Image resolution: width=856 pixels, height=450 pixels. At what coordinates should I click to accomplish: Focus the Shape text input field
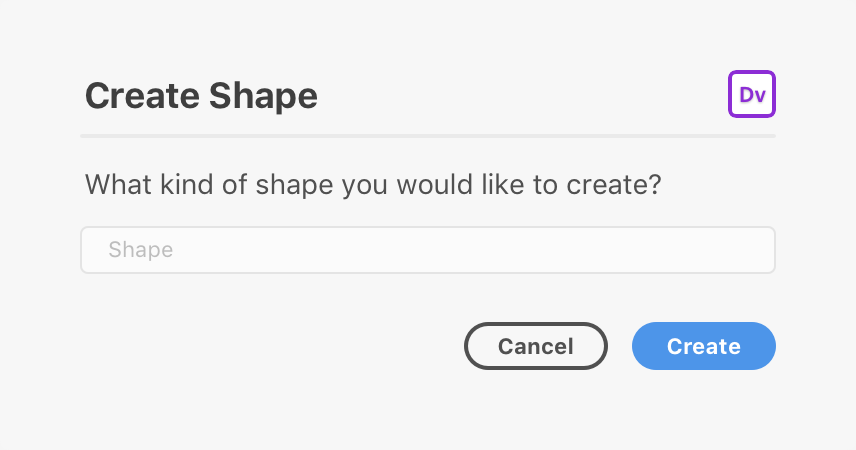pos(428,250)
